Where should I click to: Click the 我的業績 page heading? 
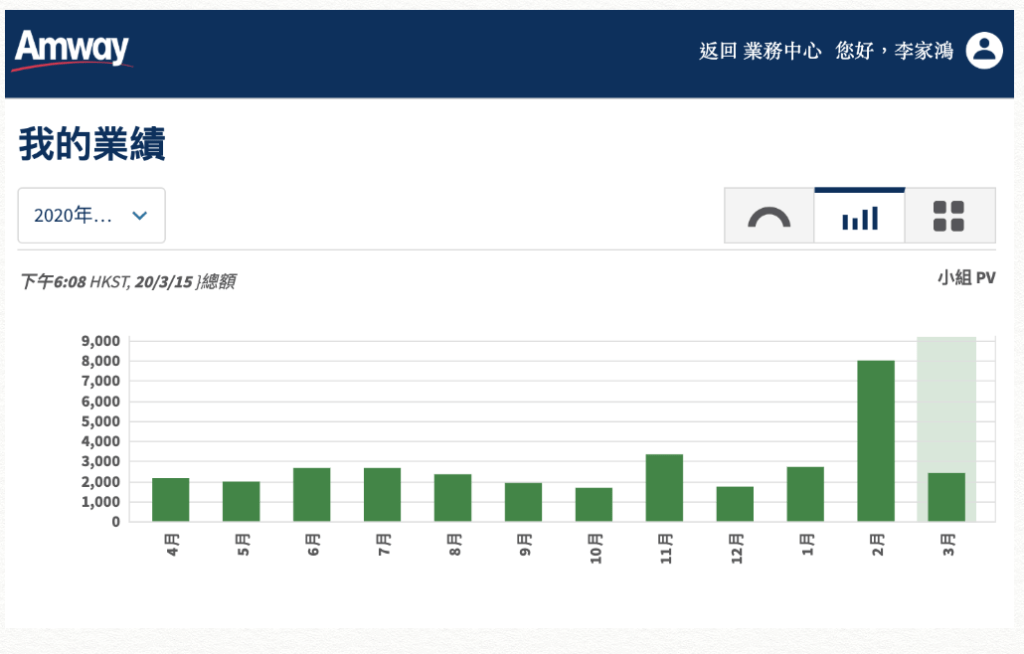click(x=92, y=145)
